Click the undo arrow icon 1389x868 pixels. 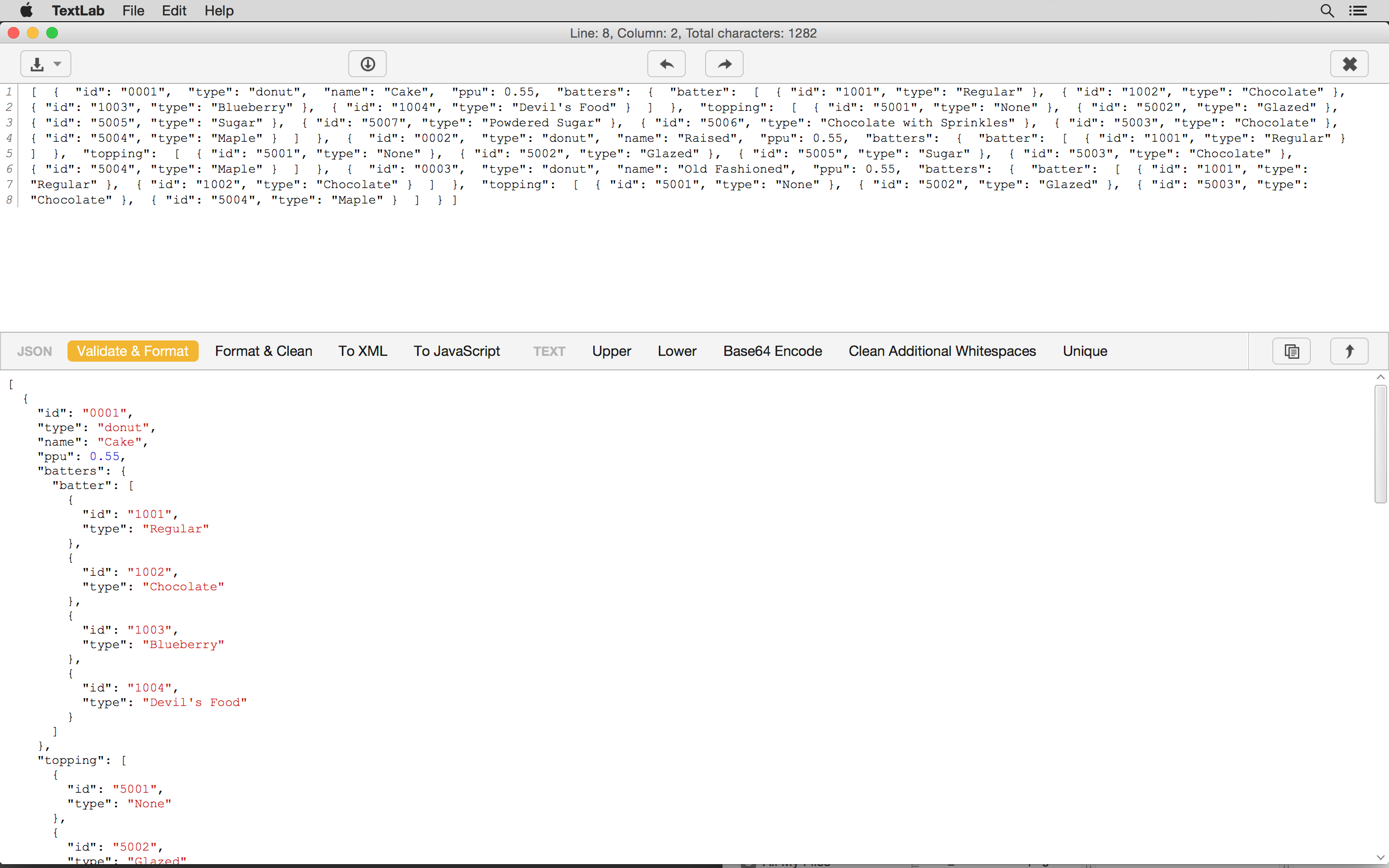[x=667, y=64]
